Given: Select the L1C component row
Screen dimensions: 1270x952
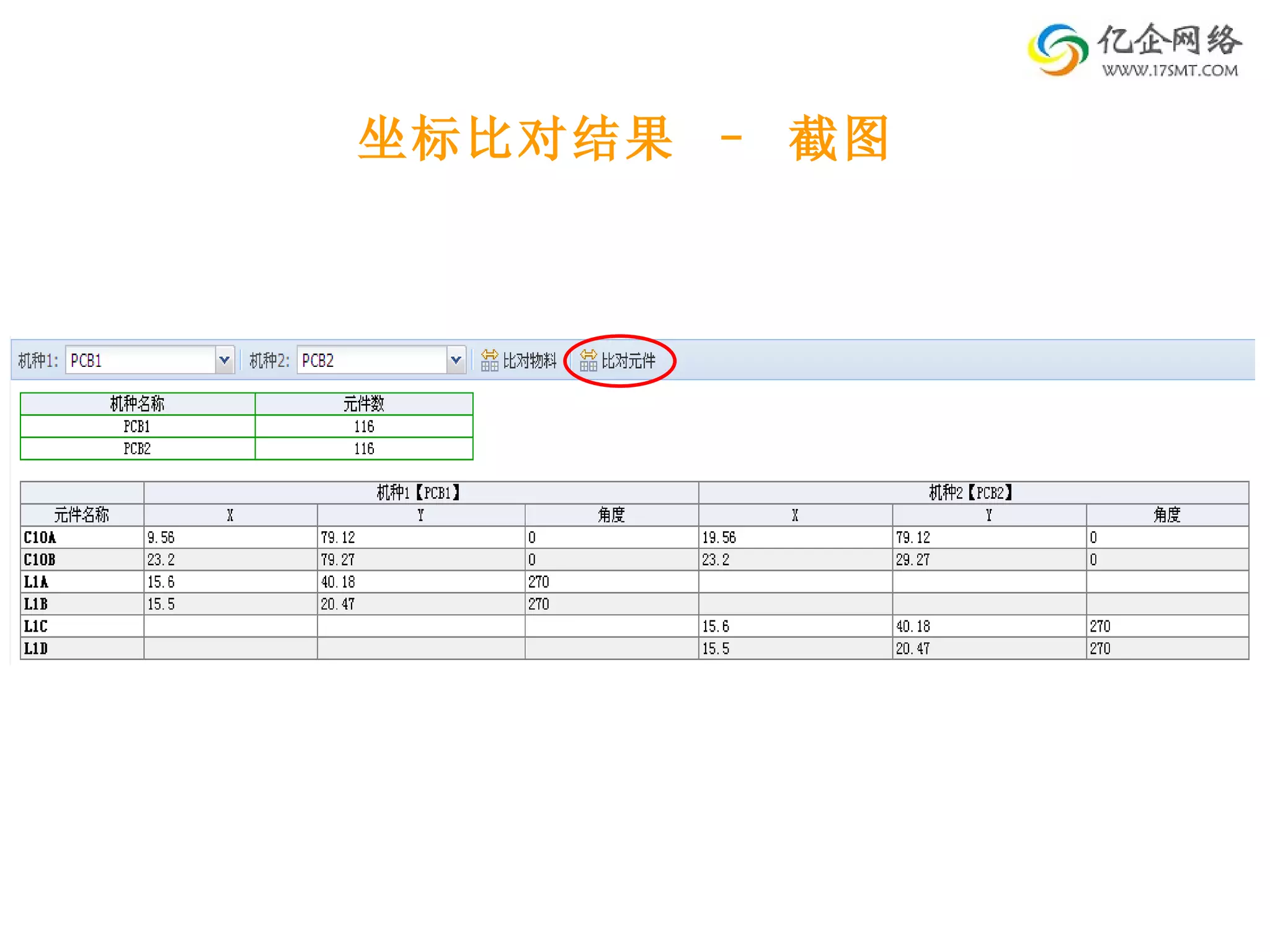Looking at the screenshot, I should (634, 627).
